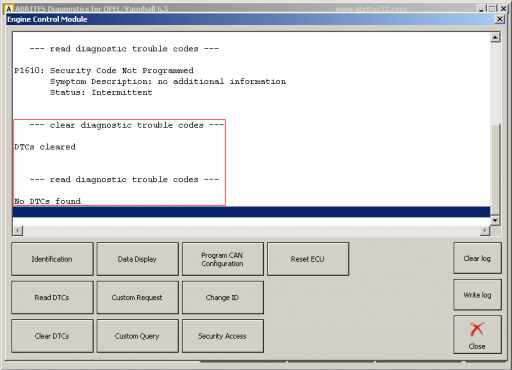This screenshot has height=370, width=512.
Task: Click the horizontal scroll left arrow
Action: [18, 230]
